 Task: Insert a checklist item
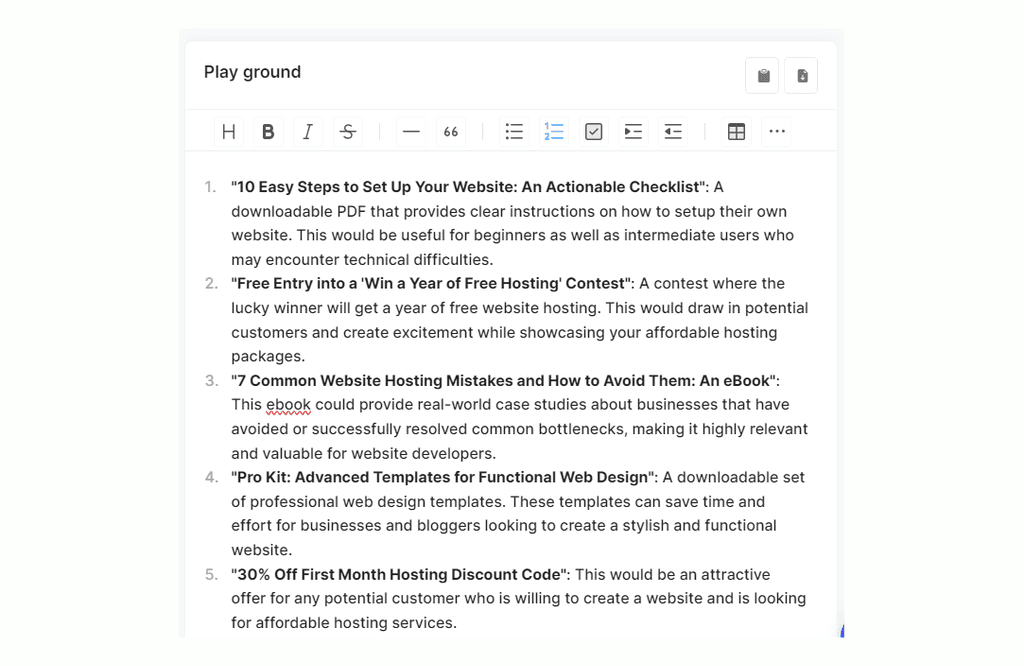pyautogui.click(x=593, y=131)
